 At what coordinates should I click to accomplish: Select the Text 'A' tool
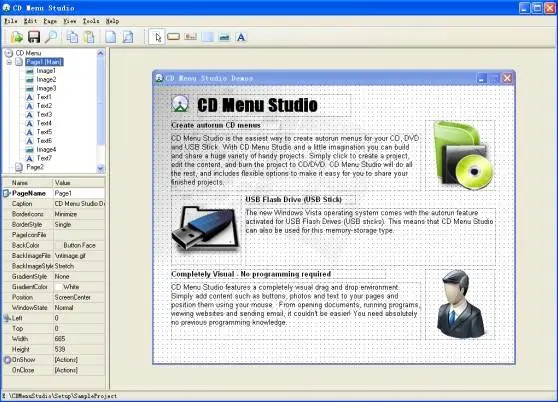click(241, 37)
